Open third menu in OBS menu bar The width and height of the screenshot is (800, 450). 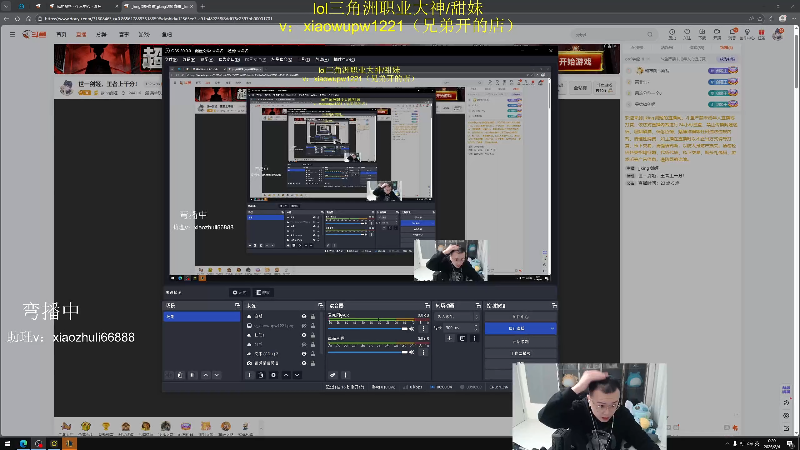pos(207,60)
